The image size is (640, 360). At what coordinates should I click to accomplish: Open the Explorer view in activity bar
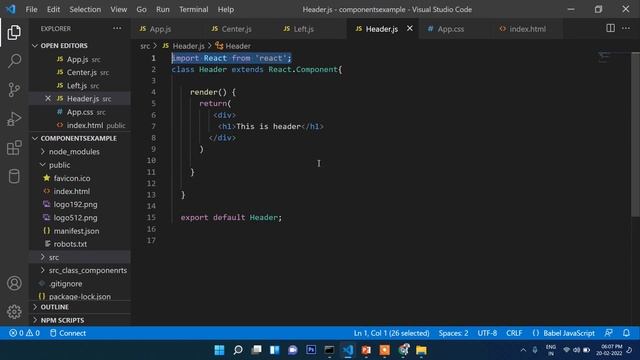pyautogui.click(x=14, y=32)
